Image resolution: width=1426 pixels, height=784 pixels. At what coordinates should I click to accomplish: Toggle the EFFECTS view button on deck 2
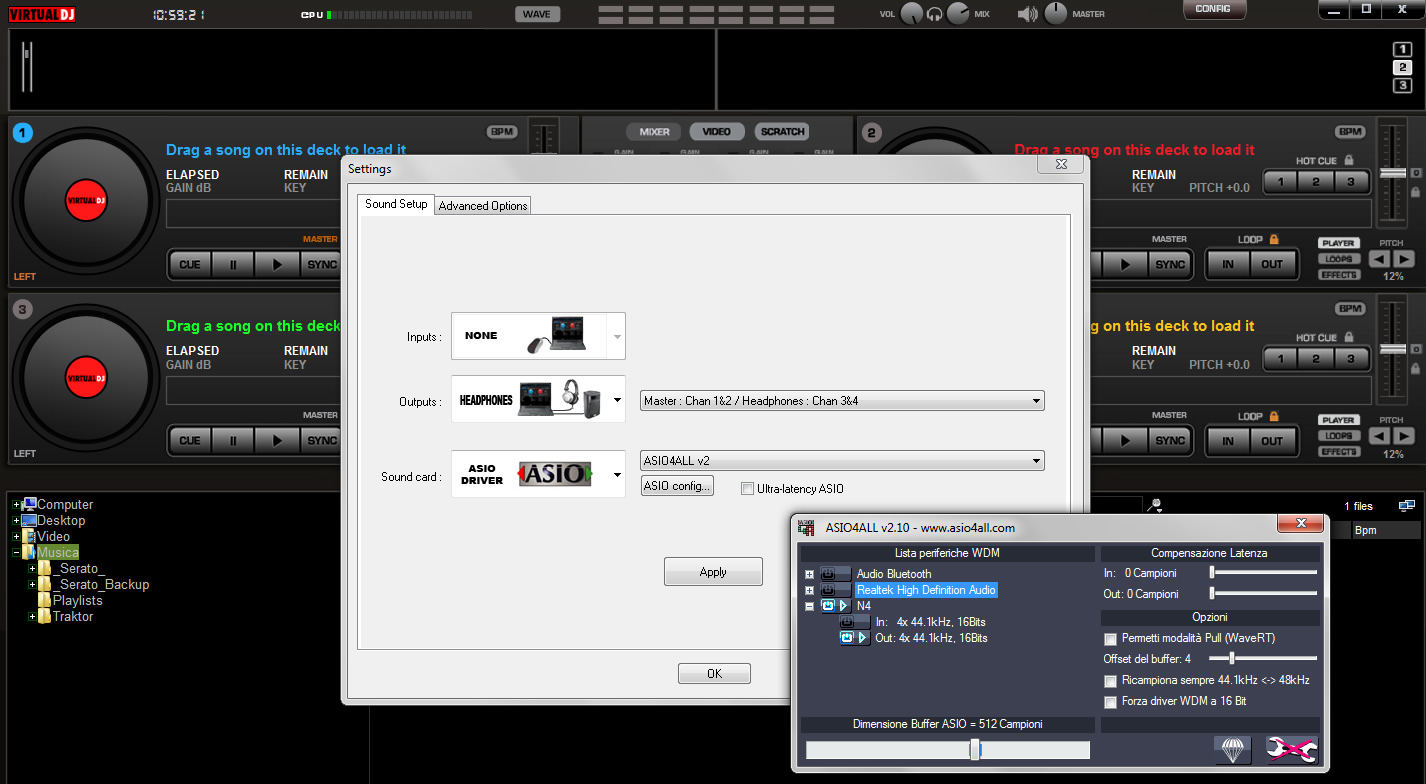1338,275
